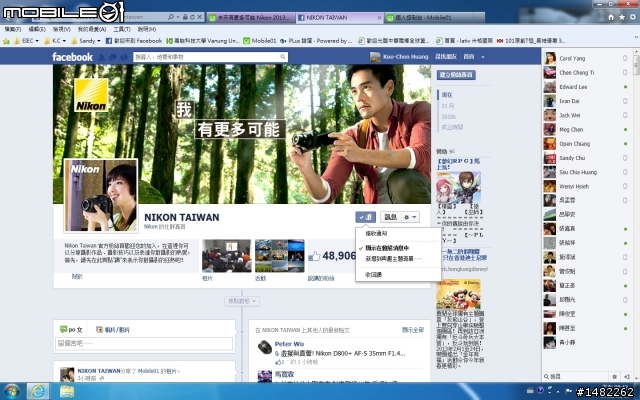The width and height of the screenshot is (640, 400).
Task: Click the thumbs-up likes icon beside 48,906
Action: [x=314, y=256]
